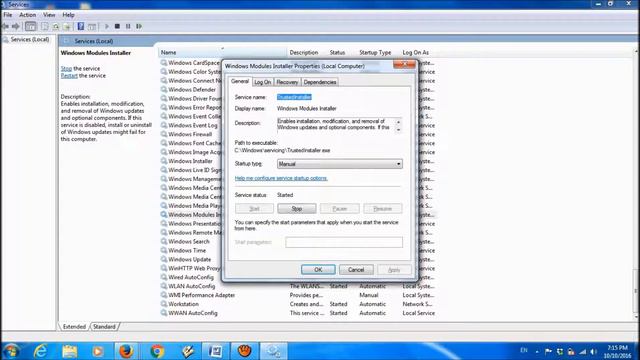The image size is (640, 360).
Task: Open the Help menu
Action: 68,15
